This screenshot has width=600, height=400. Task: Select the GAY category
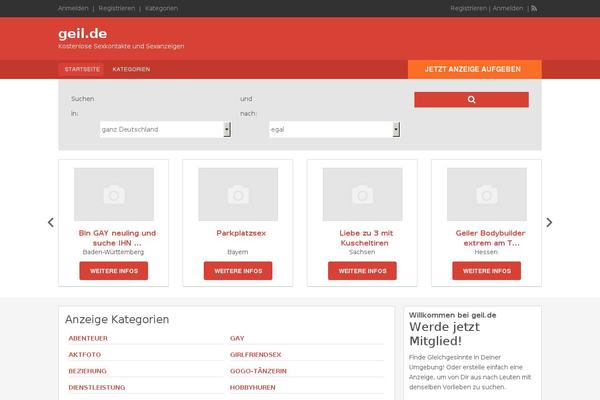237,338
